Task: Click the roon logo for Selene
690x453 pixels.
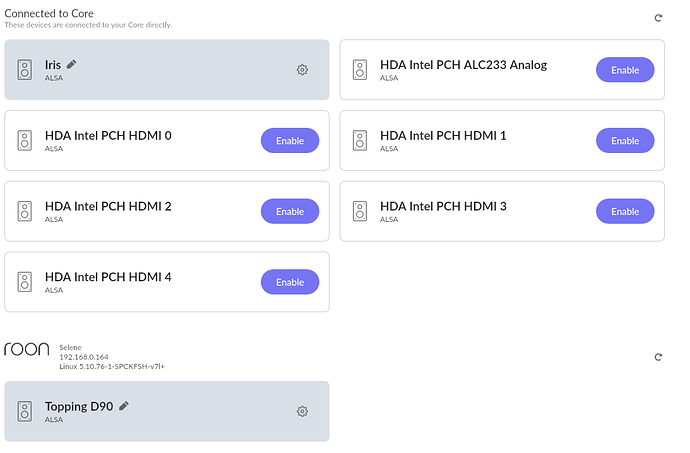Action: tap(27, 349)
